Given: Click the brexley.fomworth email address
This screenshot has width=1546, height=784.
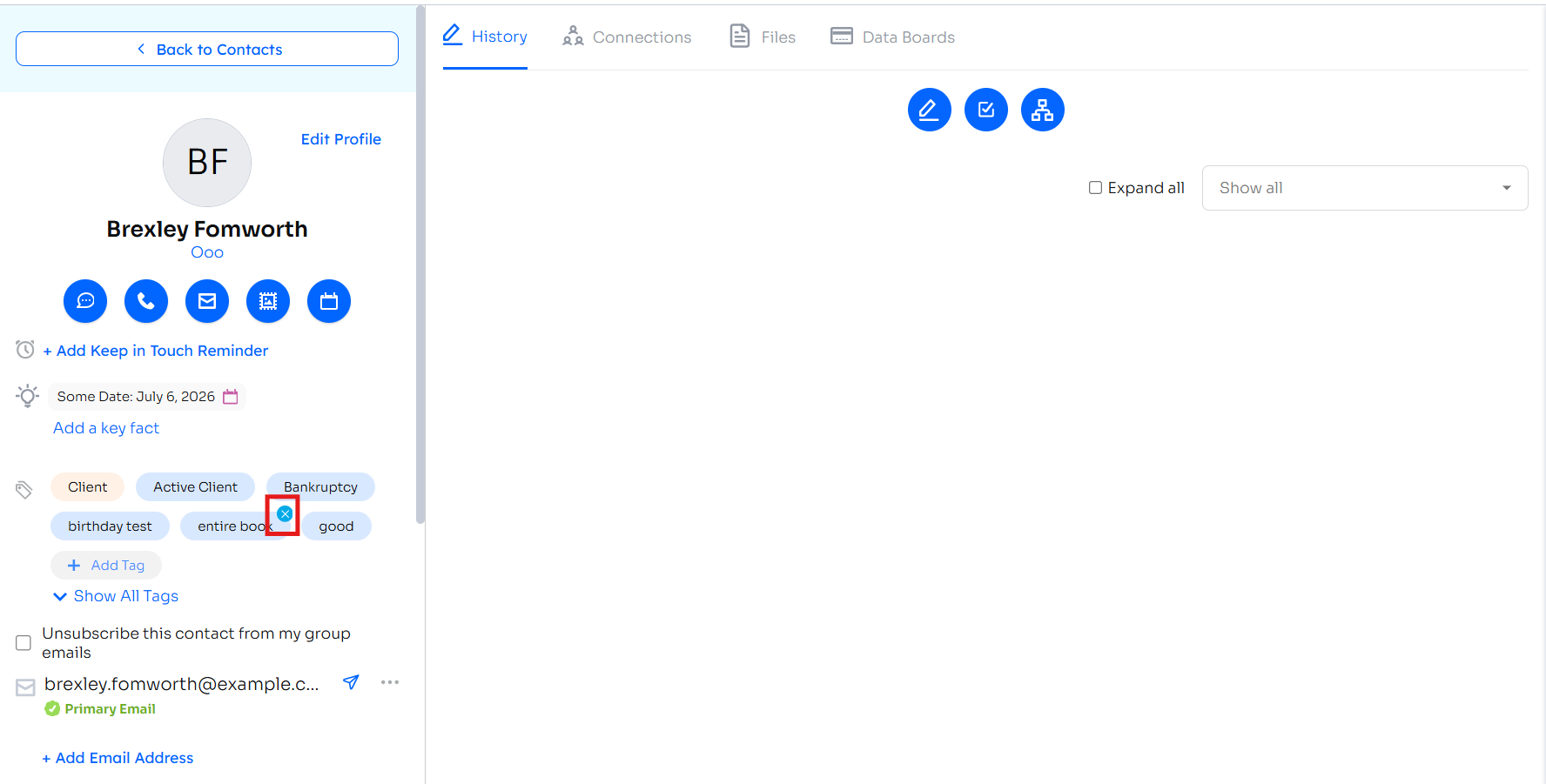Looking at the screenshot, I should pyautogui.click(x=182, y=684).
